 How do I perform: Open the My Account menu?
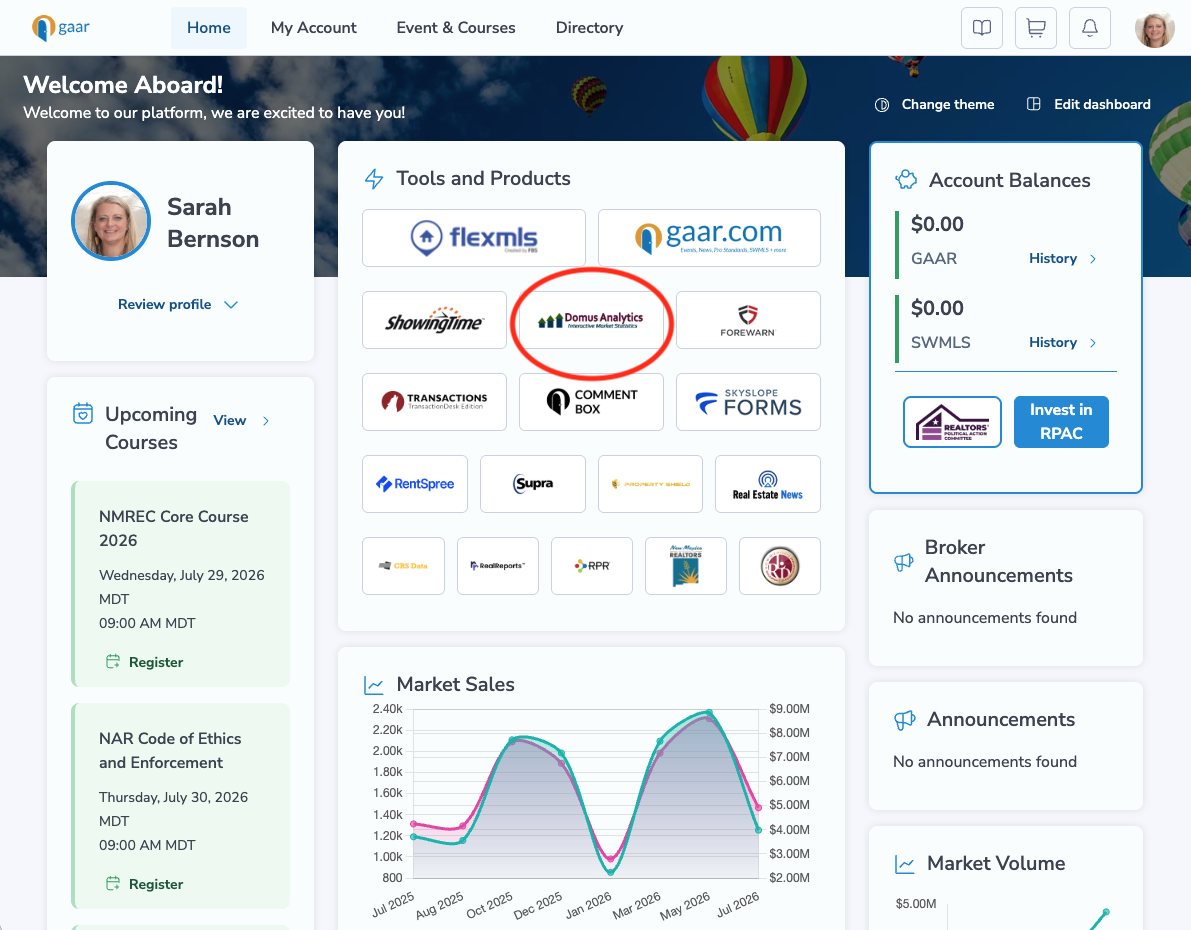click(x=314, y=28)
